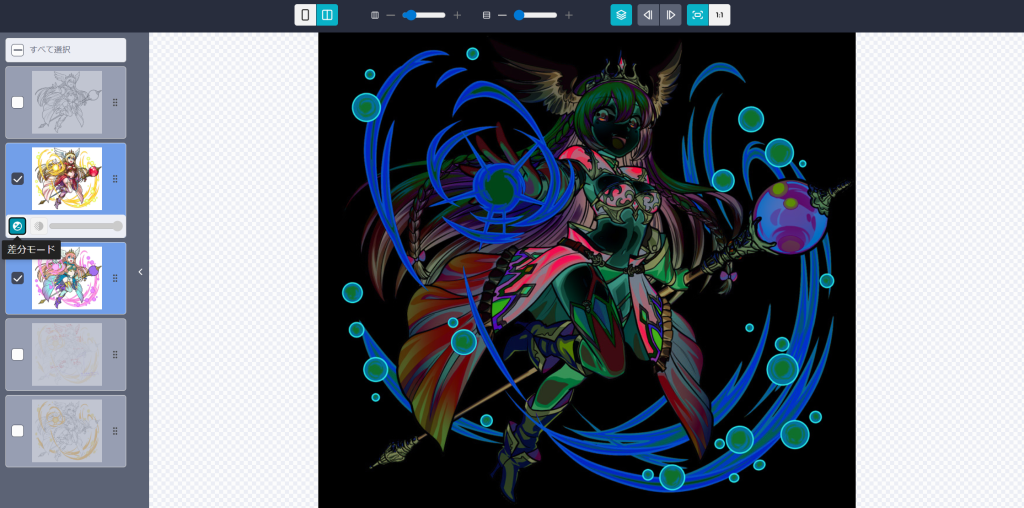Check the grayscale sketch layer checkbox
Screen dimensions: 1024x508
(x=17, y=102)
